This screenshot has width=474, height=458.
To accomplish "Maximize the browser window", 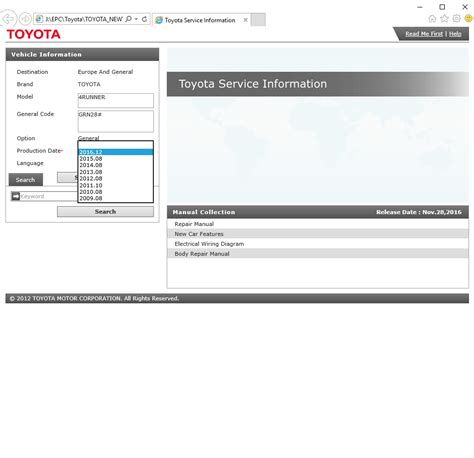I will click(442, 7).
